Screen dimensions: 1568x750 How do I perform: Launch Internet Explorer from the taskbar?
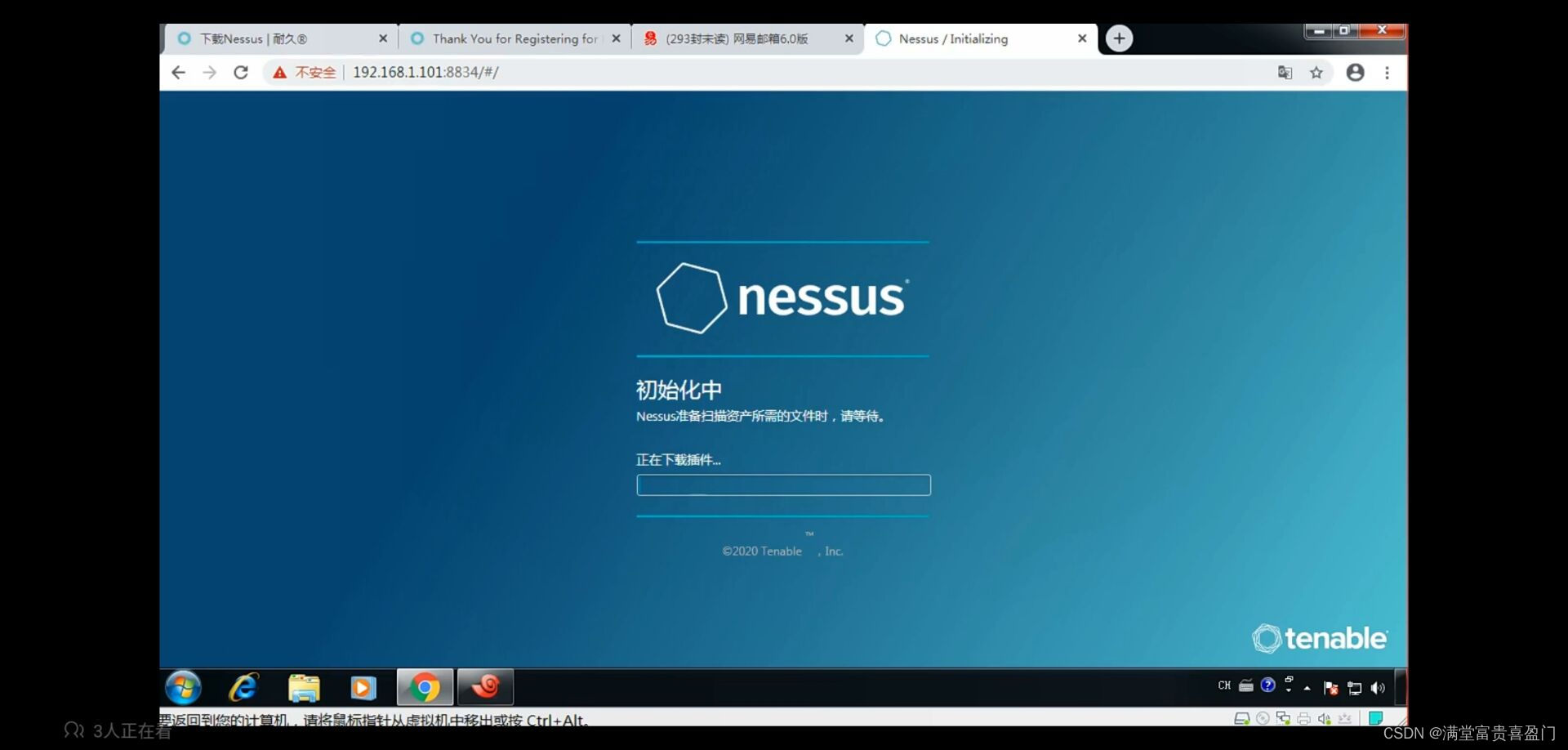pos(243,687)
